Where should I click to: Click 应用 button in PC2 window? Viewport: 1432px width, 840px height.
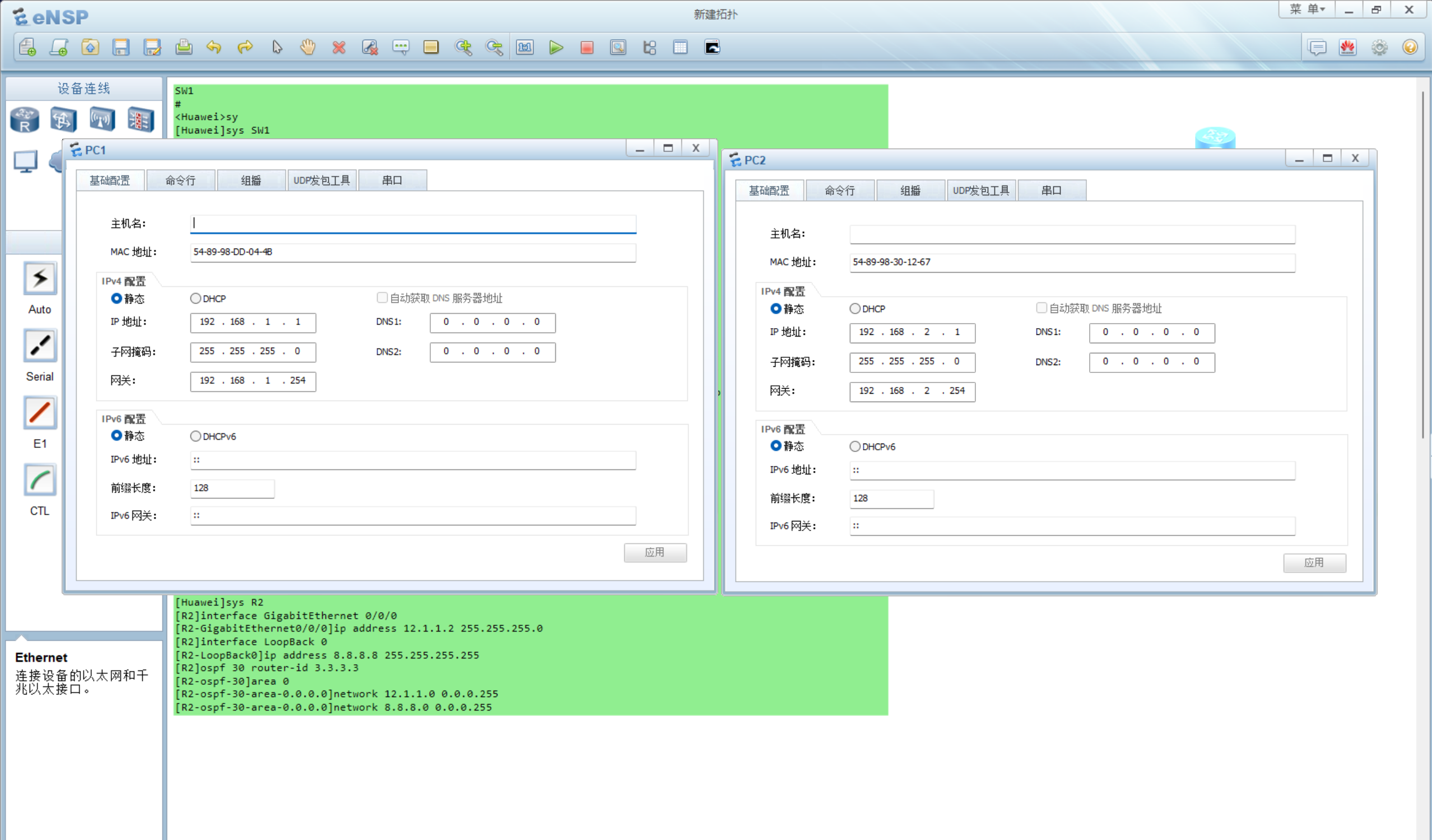tap(1314, 562)
